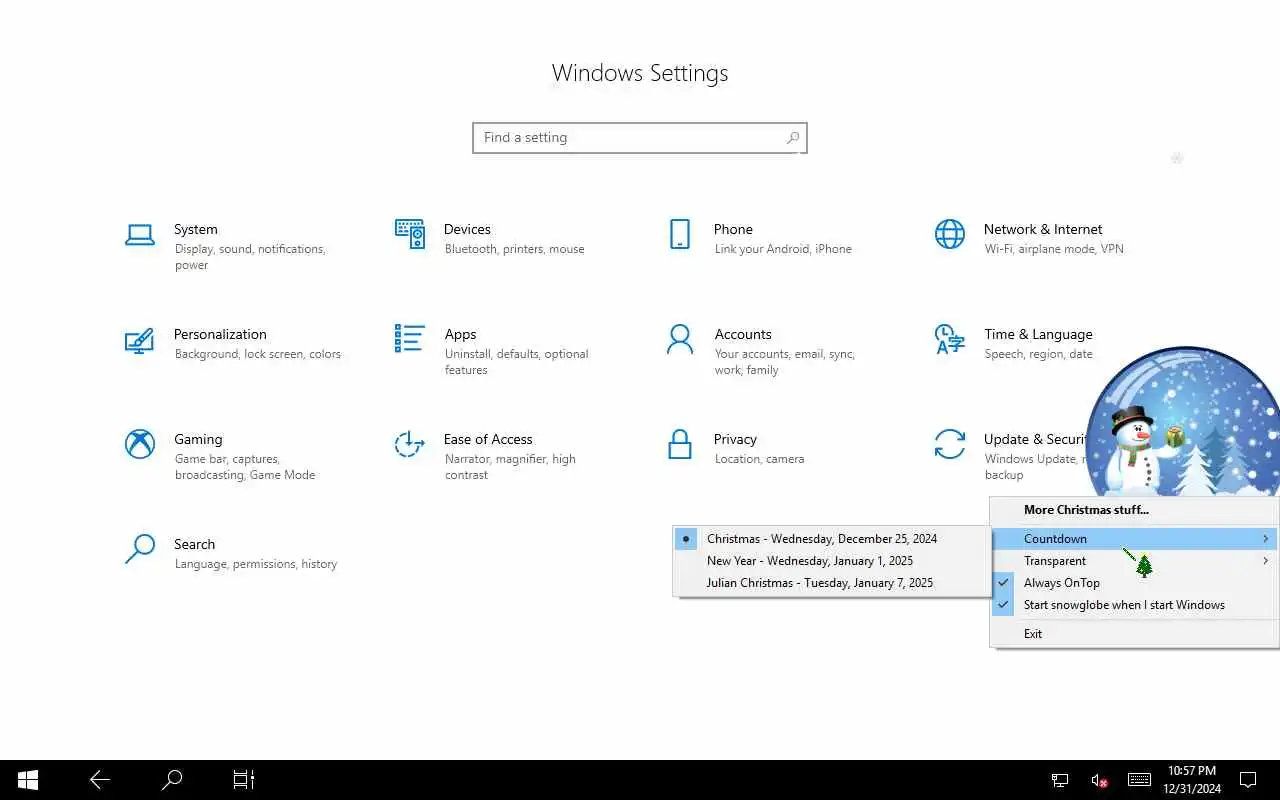1280x800 pixels.
Task: Open the Apps list icon
Action: (409, 338)
